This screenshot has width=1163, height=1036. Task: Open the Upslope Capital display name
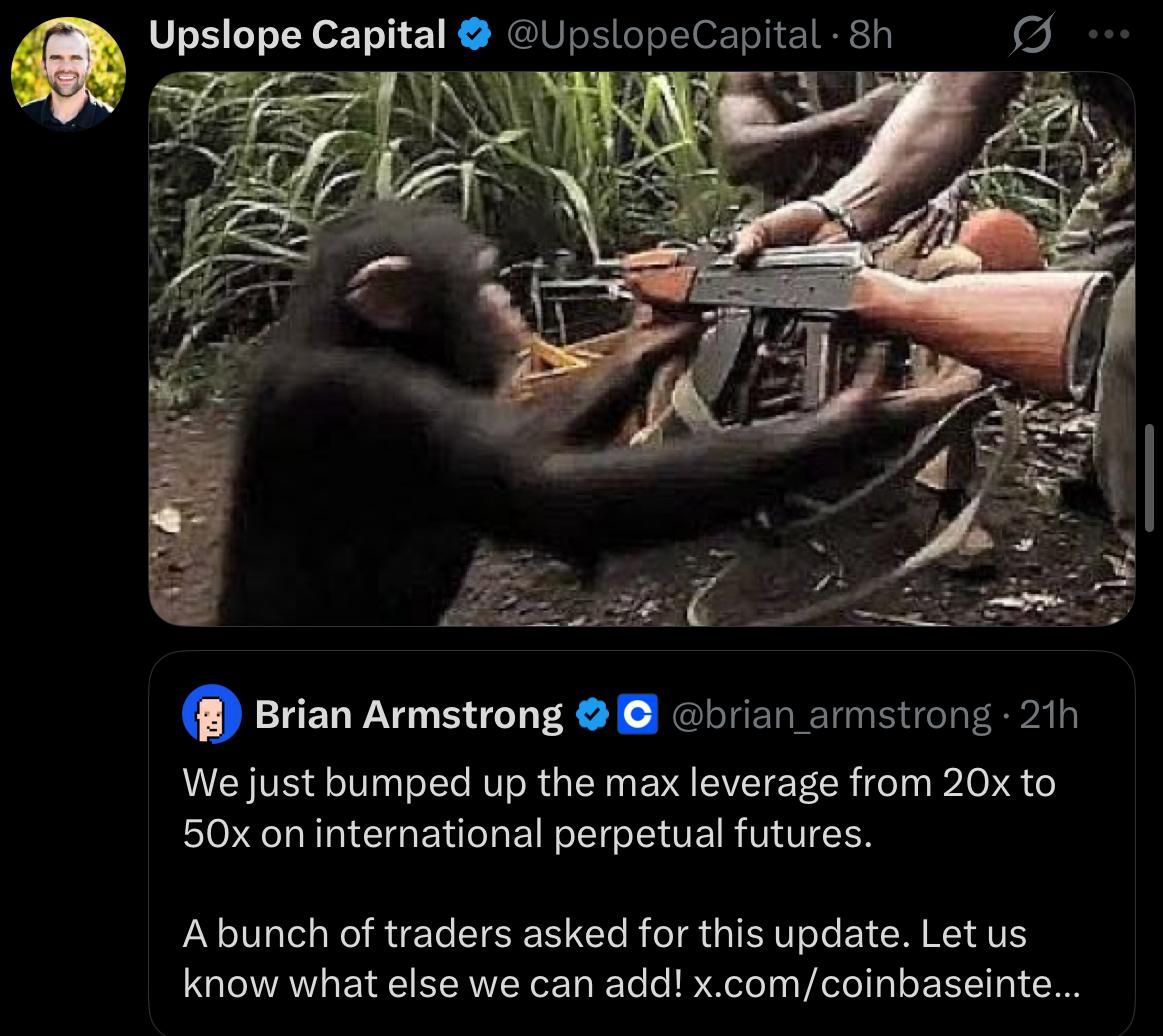pyautogui.click(x=297, y=35)
